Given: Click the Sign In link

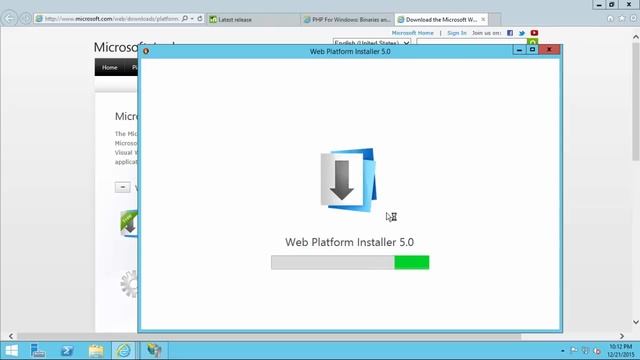Looking at the screenshot, I should pyautogui.click(x=457, y=33).
